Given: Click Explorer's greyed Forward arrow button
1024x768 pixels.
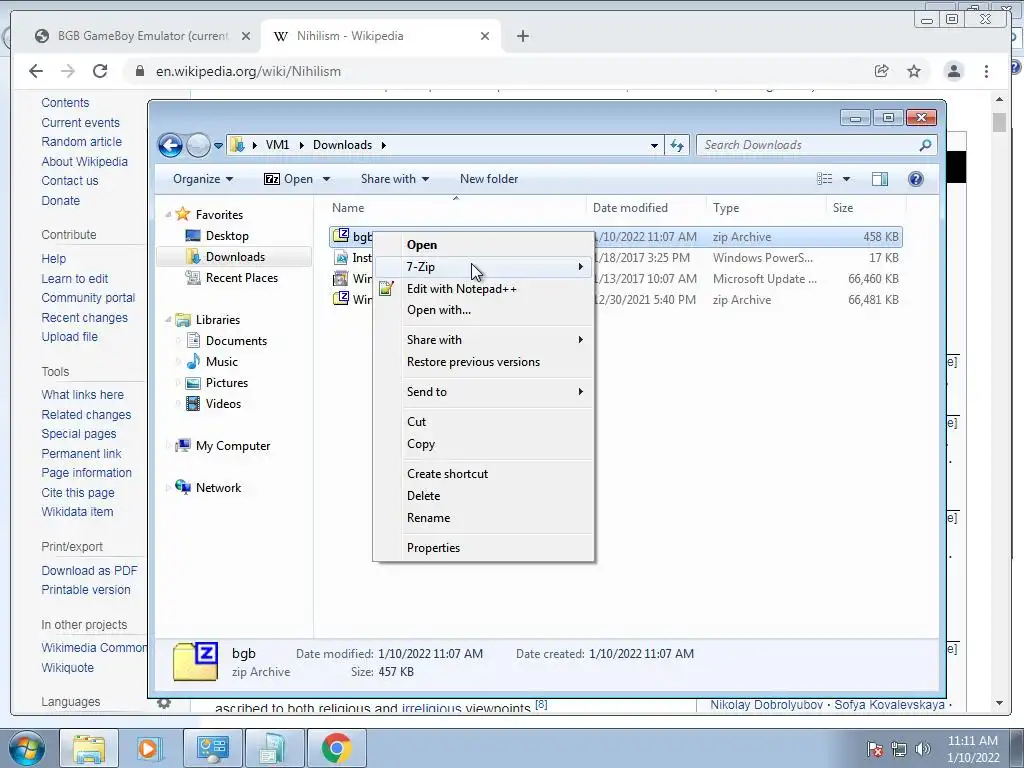Looking at the screenshot, I should coord(198,145).
